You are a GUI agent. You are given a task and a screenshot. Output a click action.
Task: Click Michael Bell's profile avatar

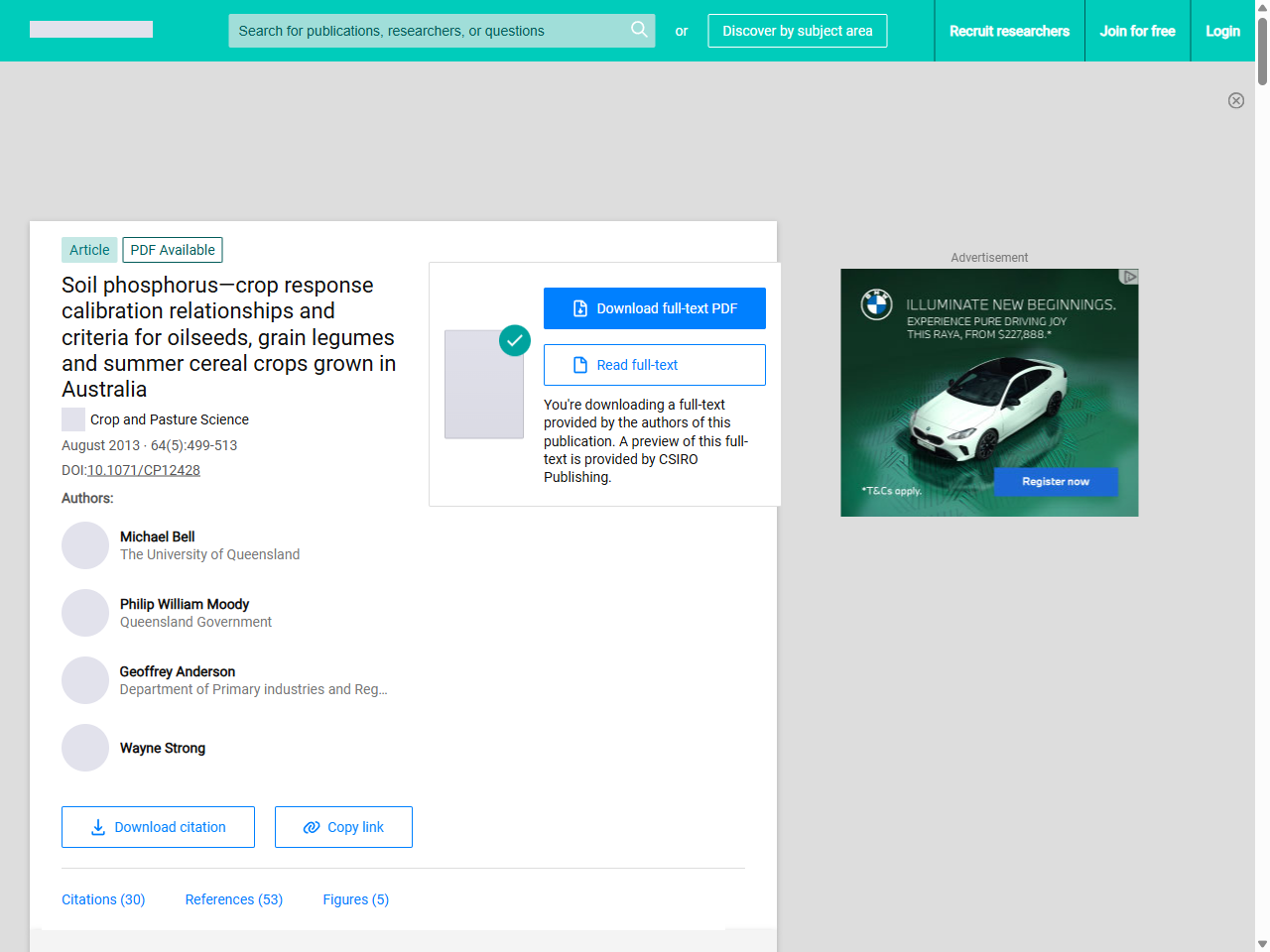[85, 545]
